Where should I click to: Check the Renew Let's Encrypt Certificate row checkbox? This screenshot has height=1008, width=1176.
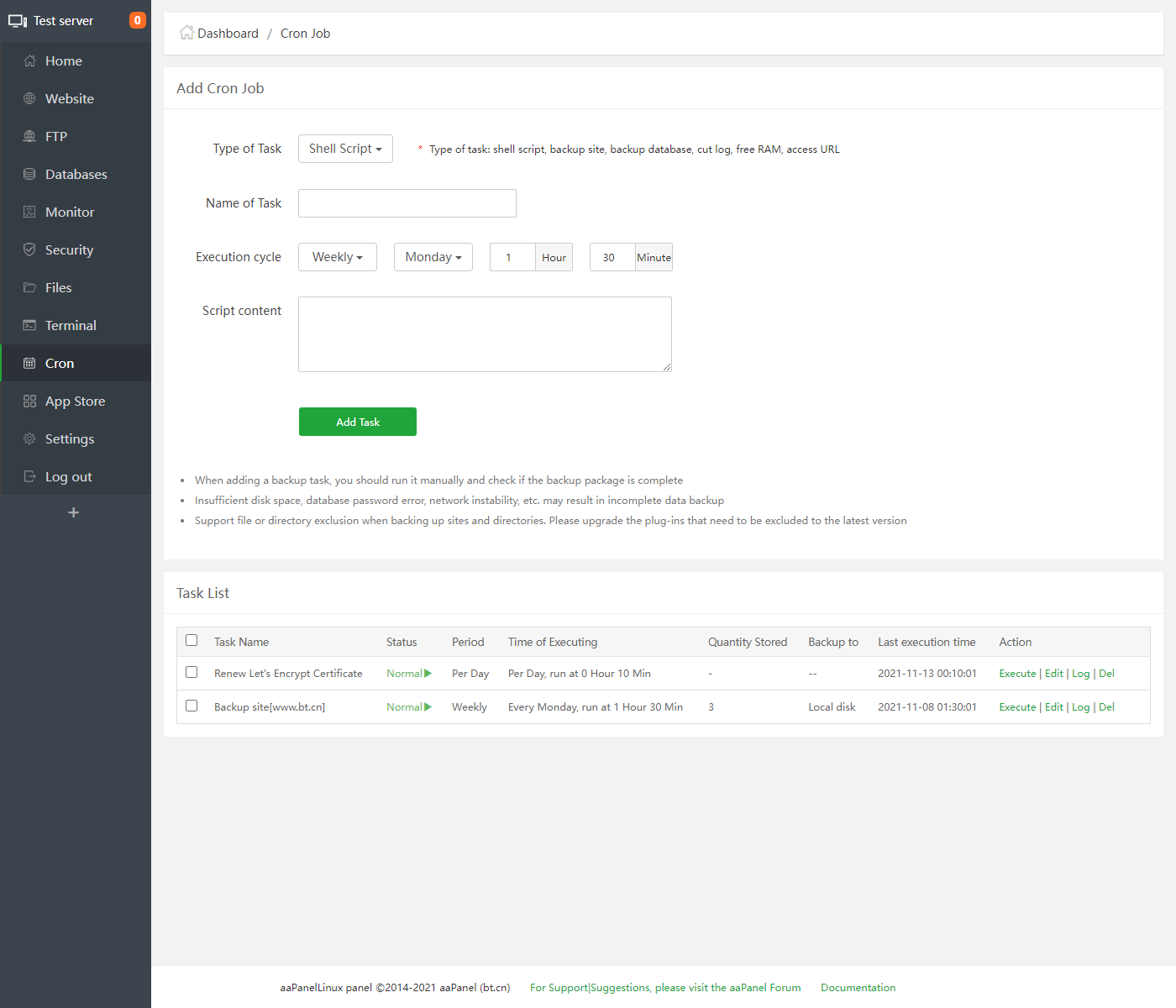point(192,673)
